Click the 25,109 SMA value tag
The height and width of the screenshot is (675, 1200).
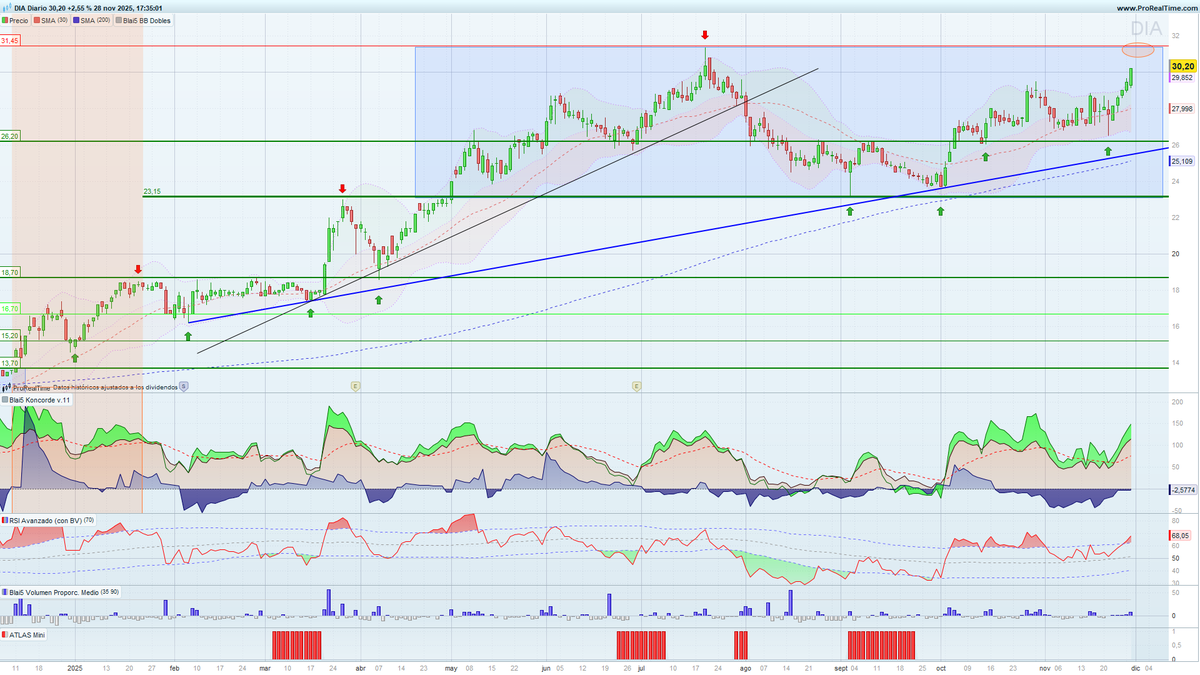coord(1182,161)
